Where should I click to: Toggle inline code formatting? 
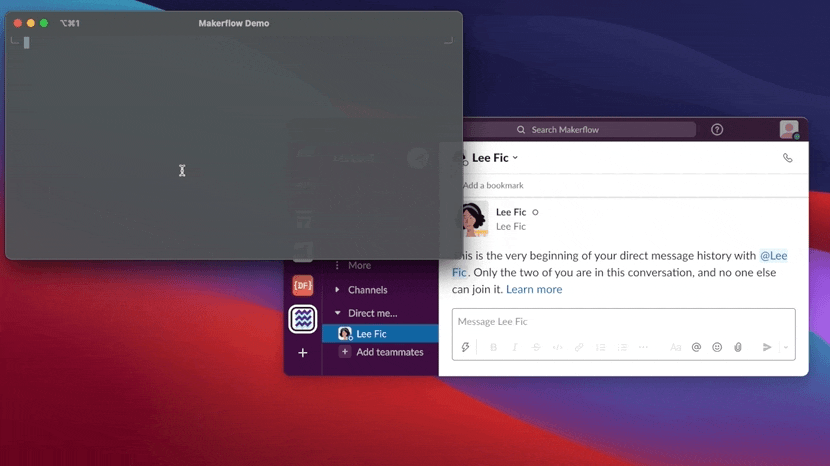[557, 347]
